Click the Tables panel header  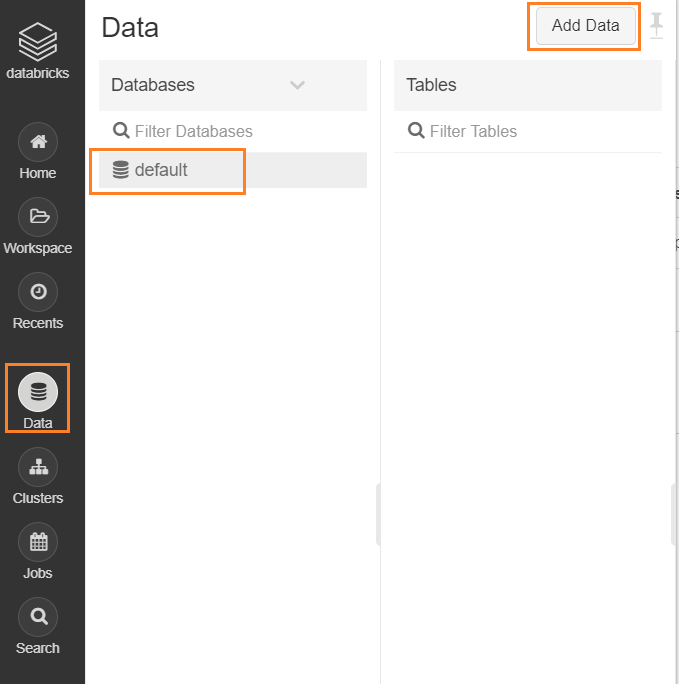(528, 86)
